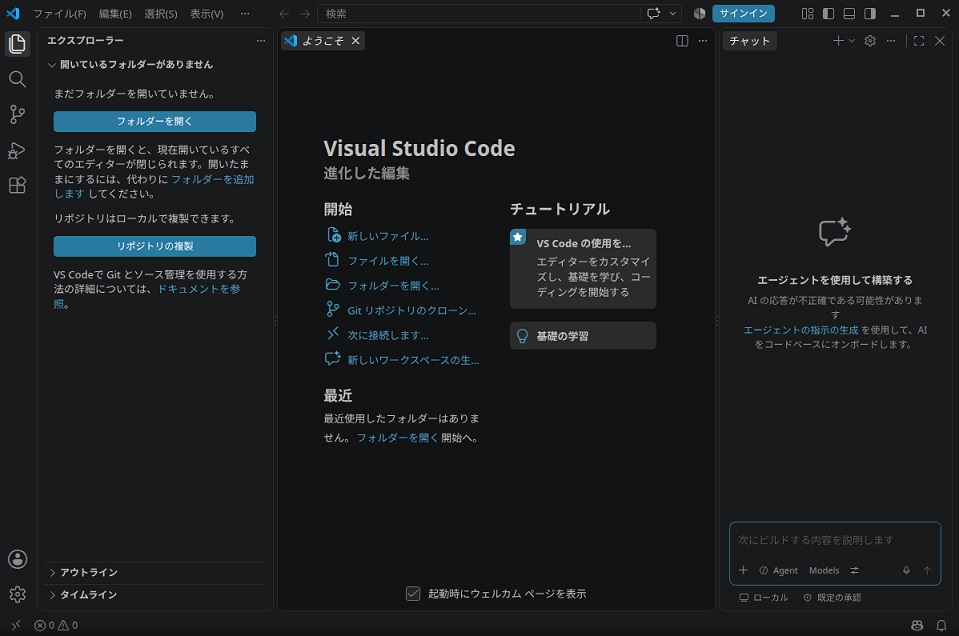
Task: Click the フォルダーを開く button
Action: [x=155, y=121]
